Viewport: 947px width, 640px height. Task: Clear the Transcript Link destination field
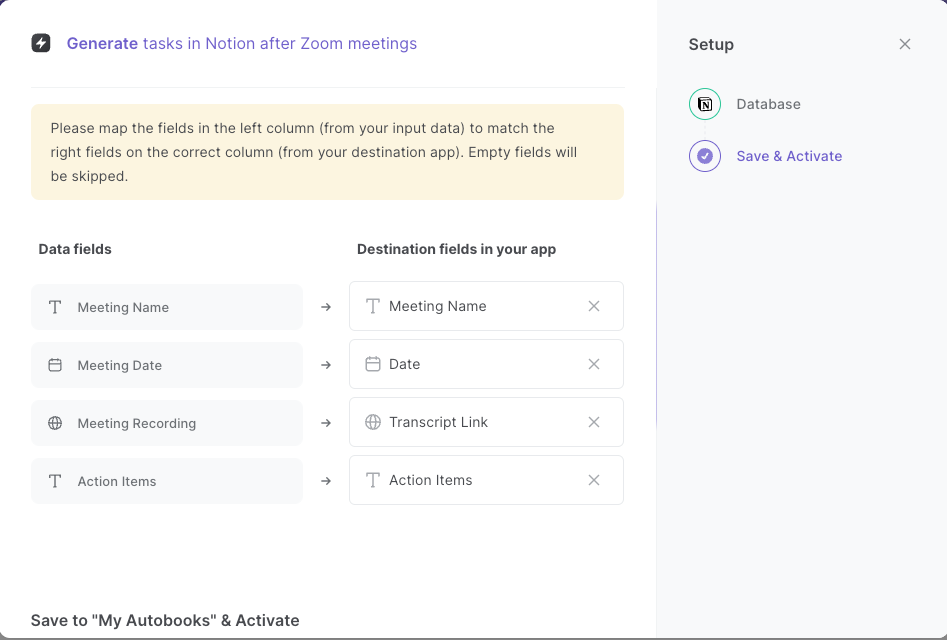pos(594,422)
